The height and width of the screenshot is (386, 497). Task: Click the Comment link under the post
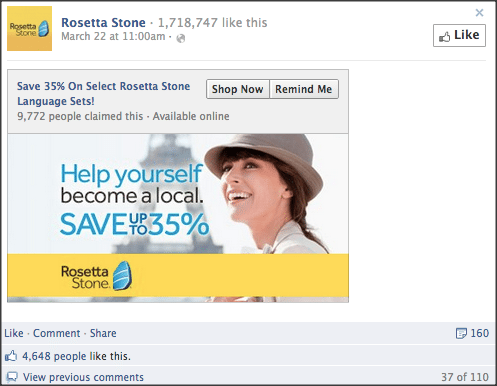click(57, 333)
